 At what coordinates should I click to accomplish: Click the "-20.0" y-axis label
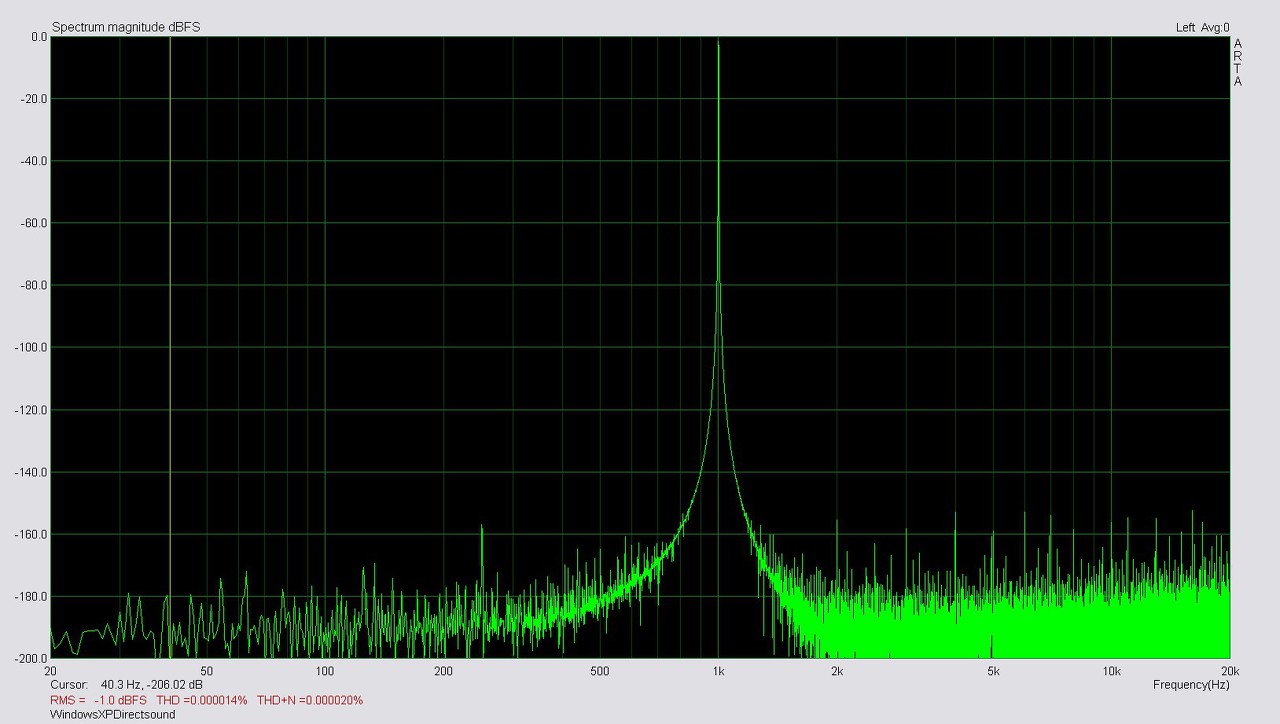coord(35,99)
